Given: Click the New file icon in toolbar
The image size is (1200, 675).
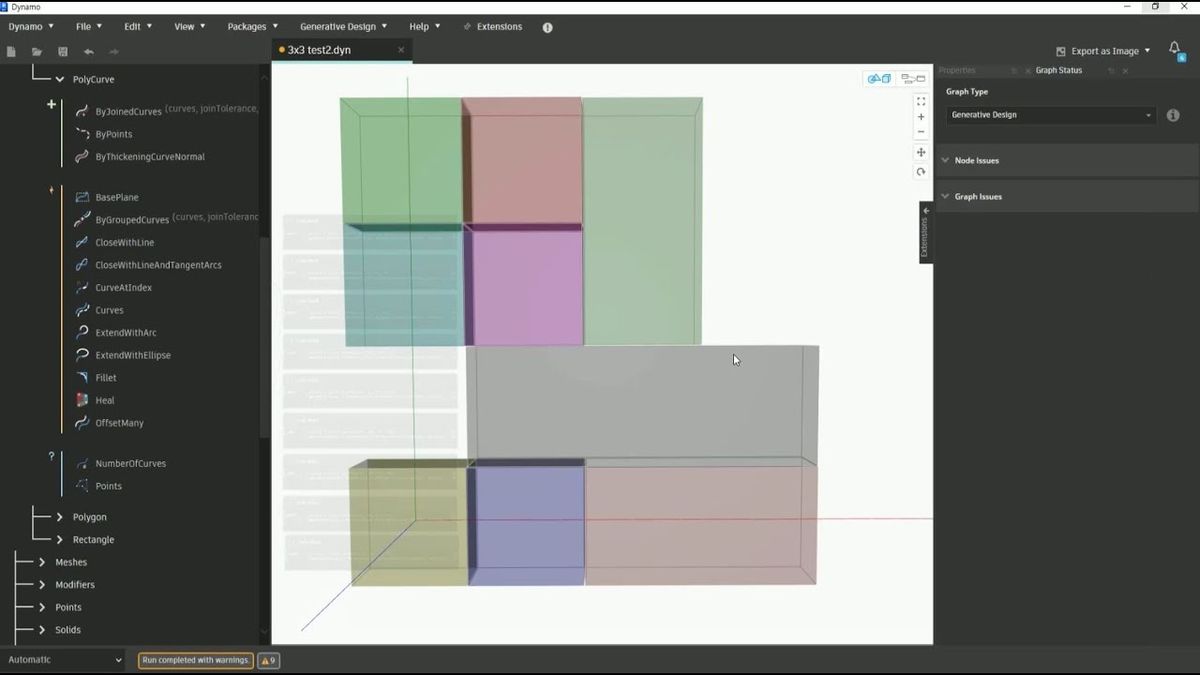Looking at the screenshot, I should (12, 52).
